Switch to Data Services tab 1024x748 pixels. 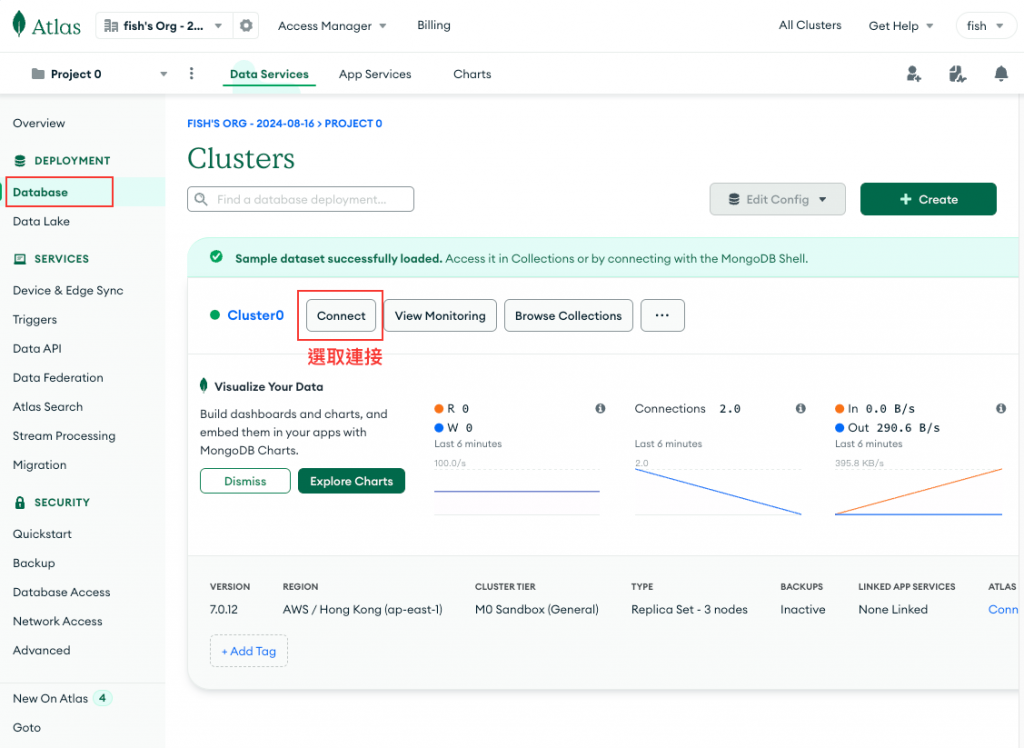(269, 74)
